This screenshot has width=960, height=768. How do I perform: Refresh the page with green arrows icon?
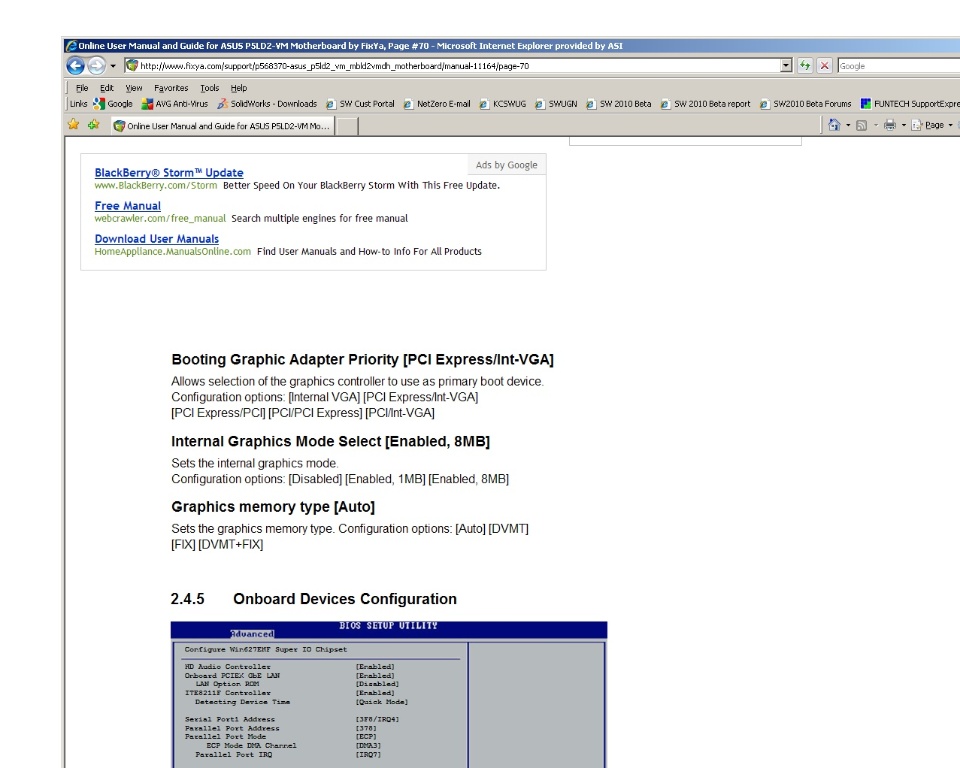[x=805, y=66]
